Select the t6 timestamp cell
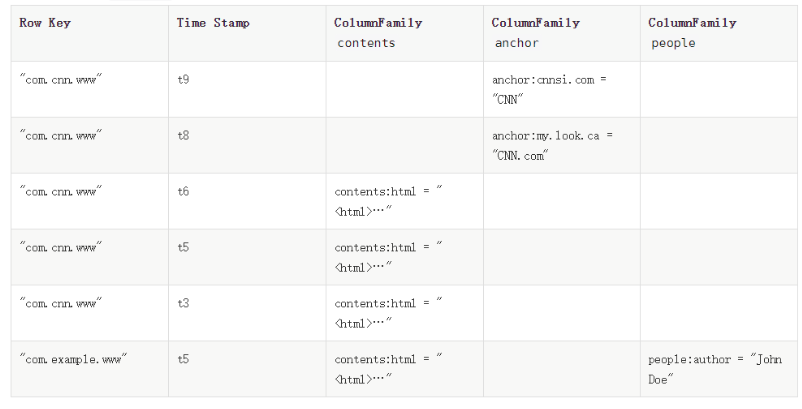 (247, 201)
